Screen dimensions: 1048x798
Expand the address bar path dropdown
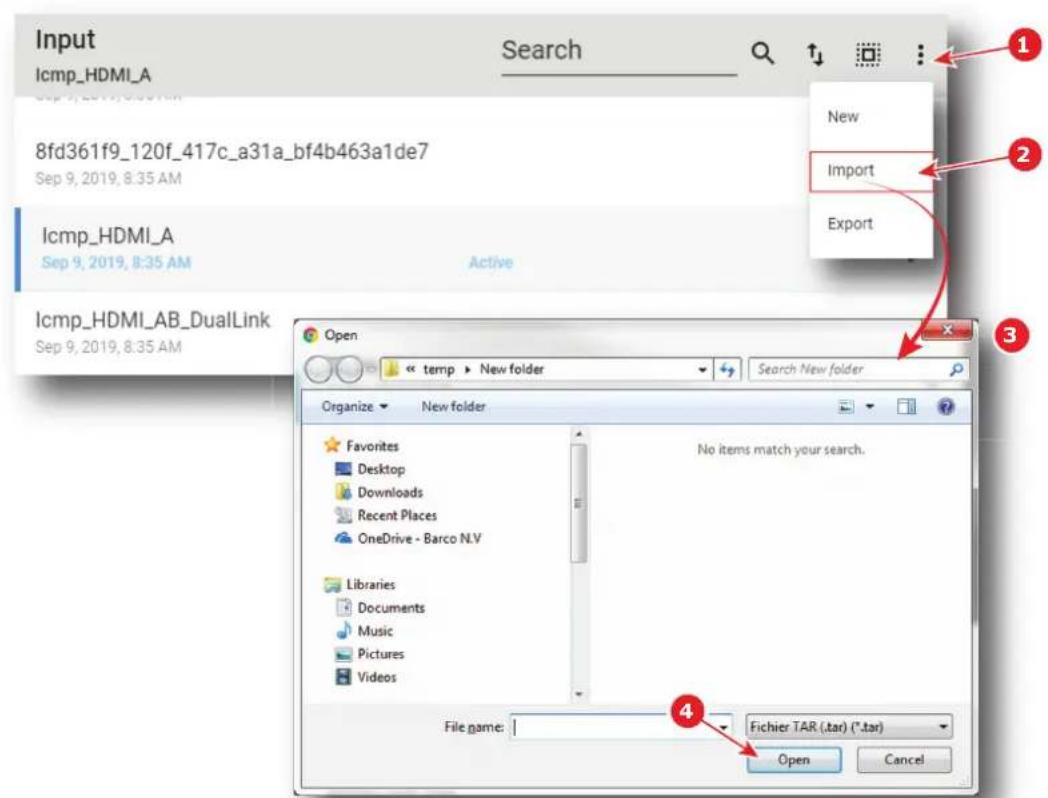(x=702, y=370)
